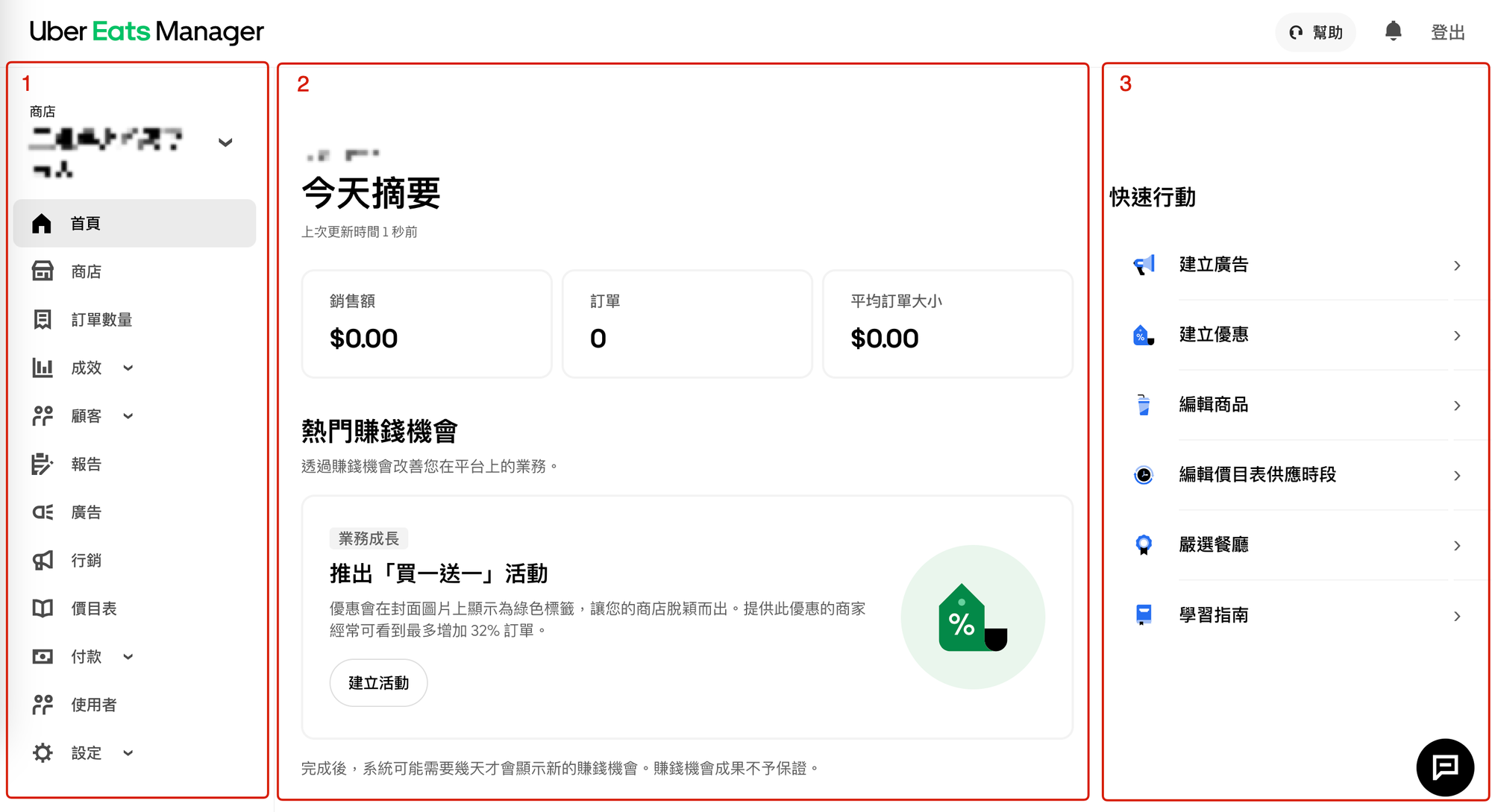Open 建立廣告 from quick actions
Image resolution: width=1492 pixels, height=812 pixels.
1214,264
